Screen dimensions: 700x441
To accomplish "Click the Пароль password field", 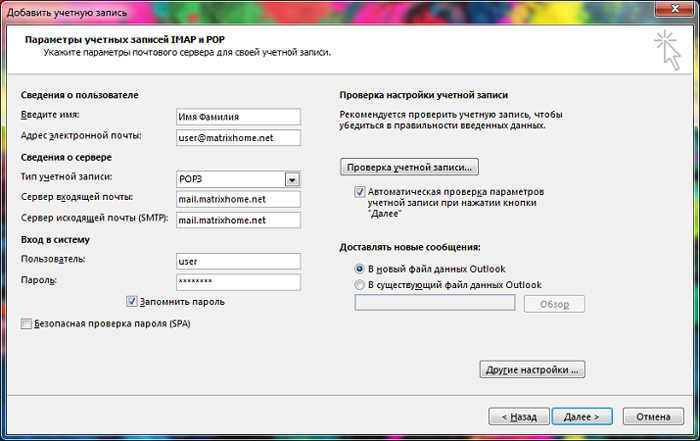I will 238,282.
